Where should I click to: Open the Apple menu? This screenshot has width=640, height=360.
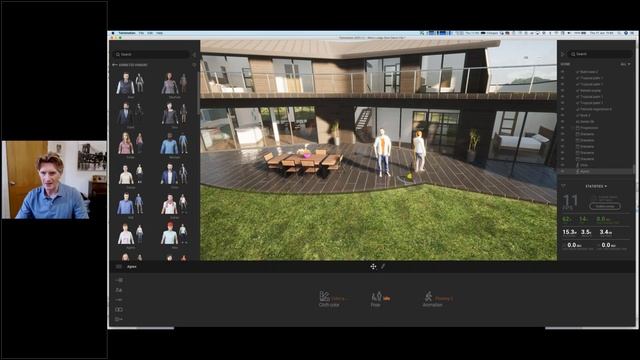pyautogui.click(x=113, y=33)
